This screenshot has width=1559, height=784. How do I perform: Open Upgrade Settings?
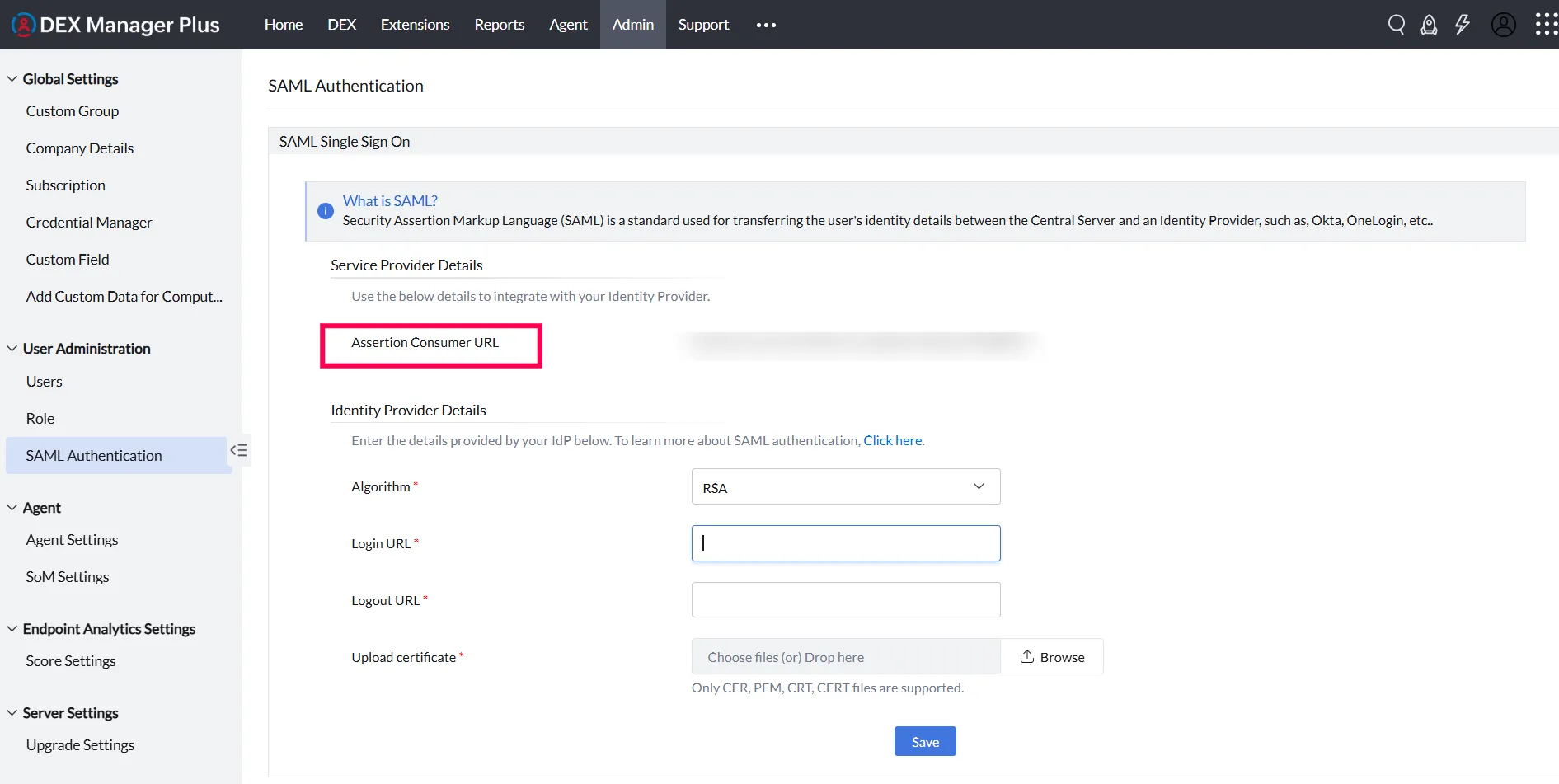tap(80, 745)
